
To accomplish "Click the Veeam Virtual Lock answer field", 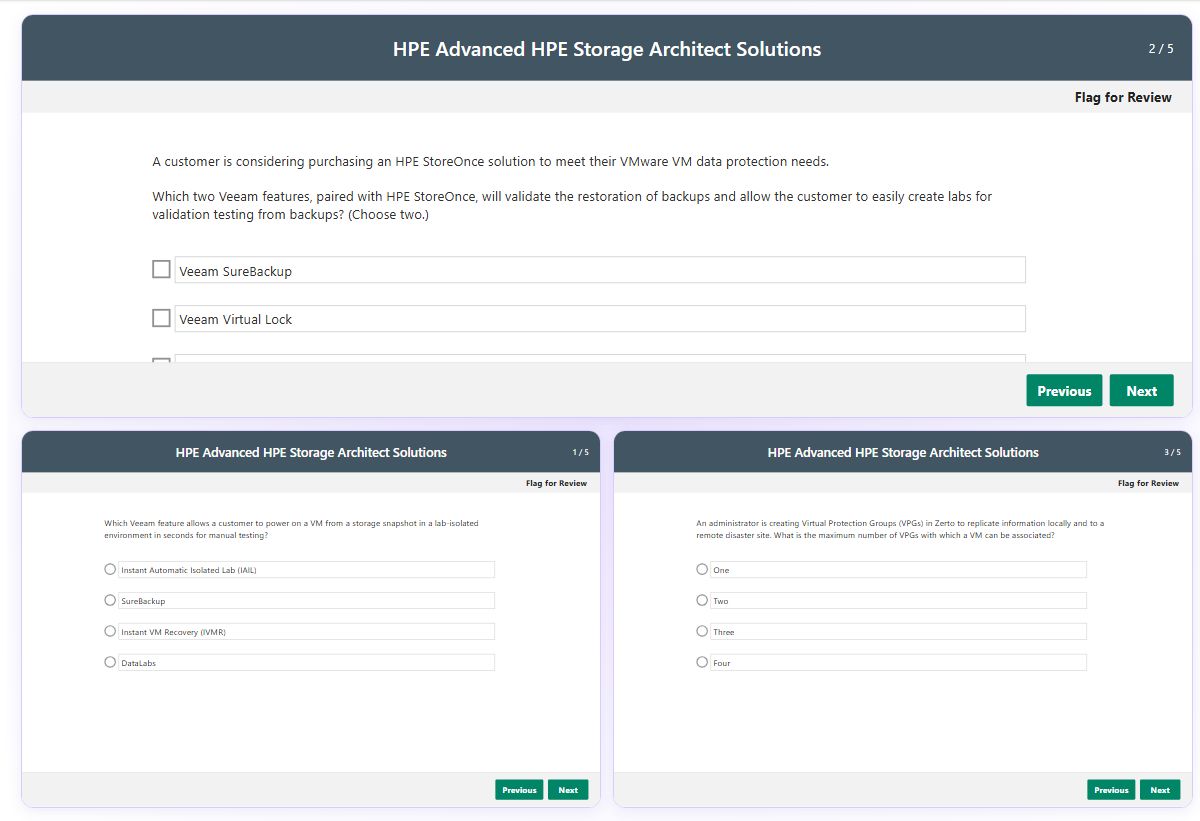I will [600, 319].
